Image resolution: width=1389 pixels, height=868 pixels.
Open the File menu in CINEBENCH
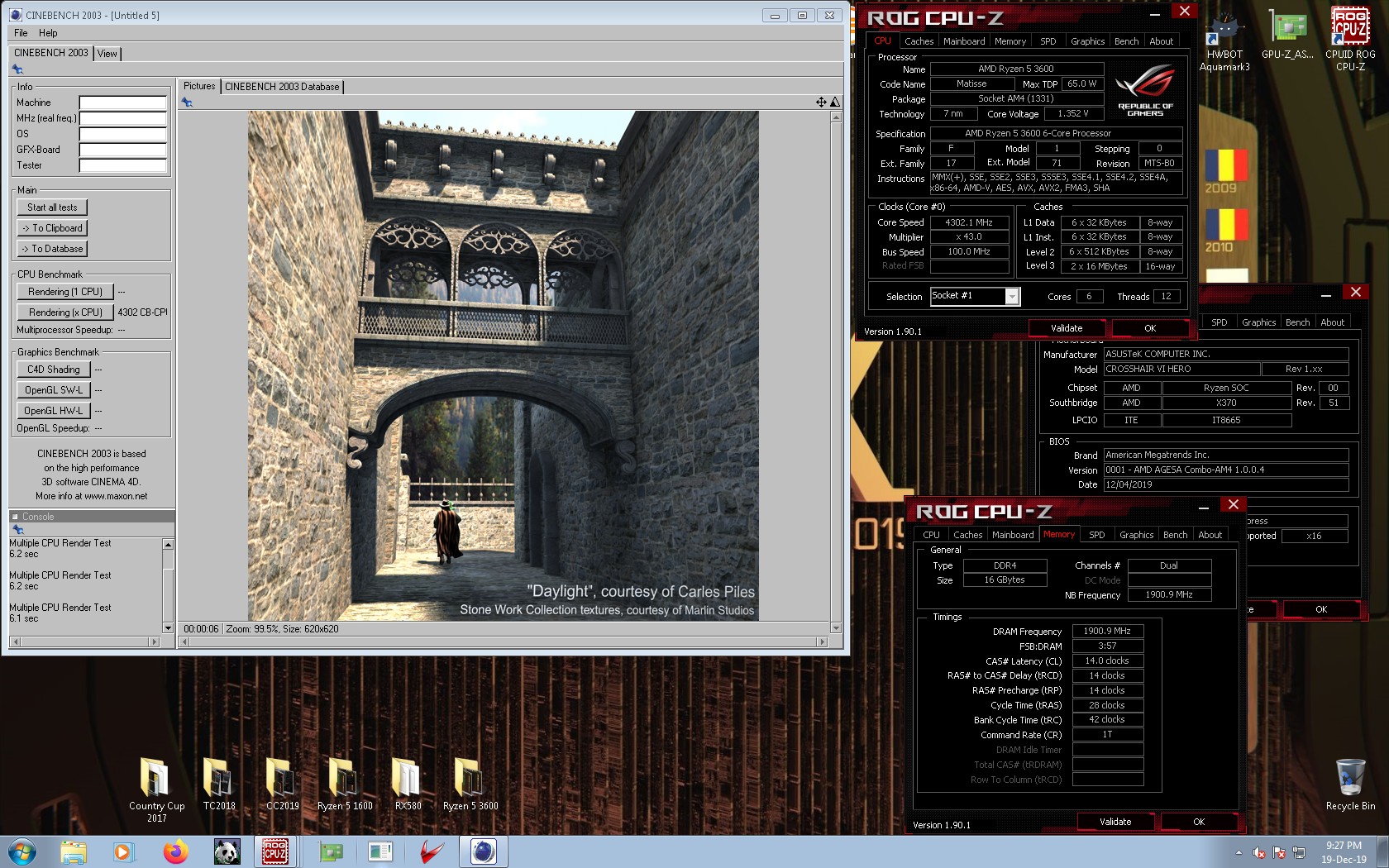click(x=21, y=33)
